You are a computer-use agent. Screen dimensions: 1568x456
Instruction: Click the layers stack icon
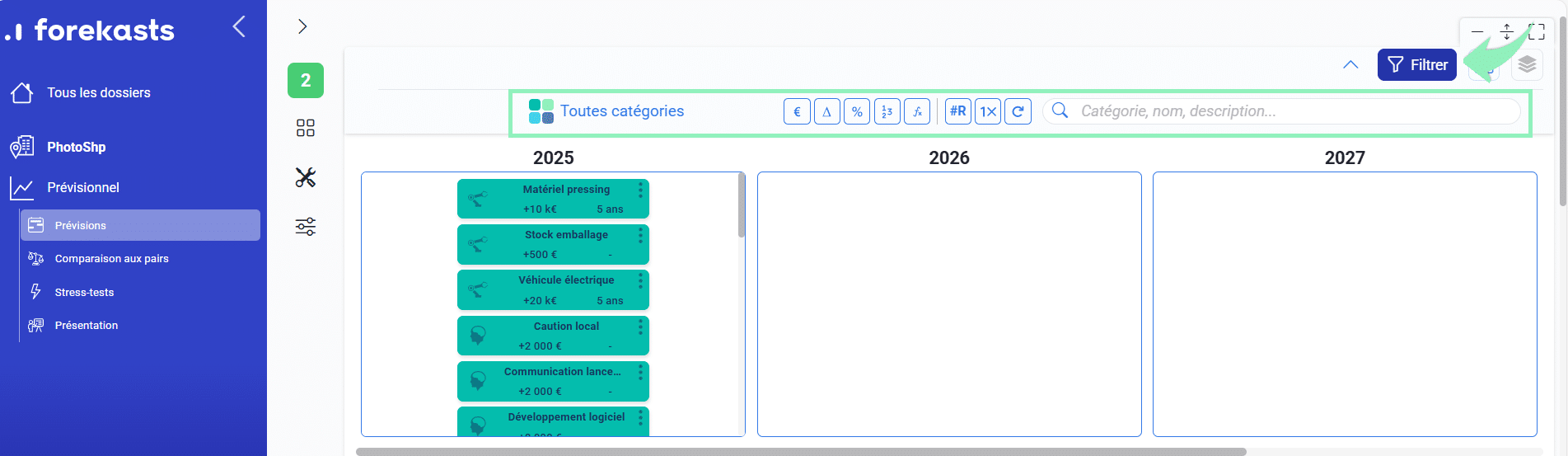(x=1527, y=64)
